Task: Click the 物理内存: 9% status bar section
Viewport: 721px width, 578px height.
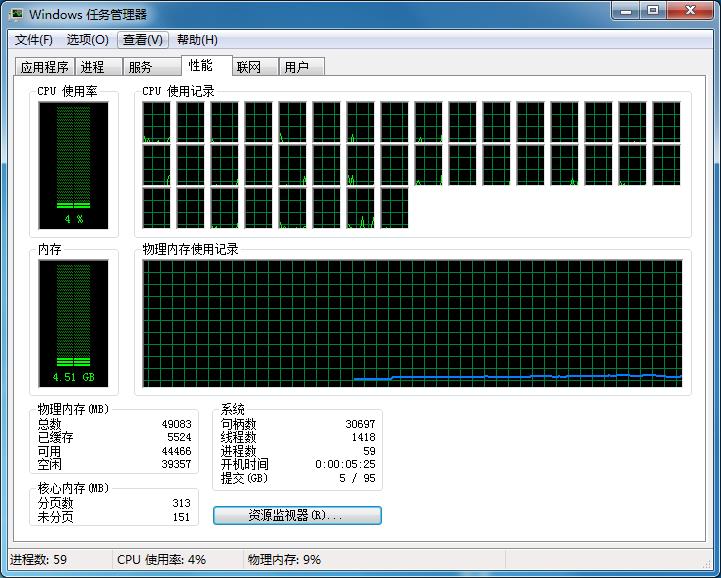Action: [285, 560]
